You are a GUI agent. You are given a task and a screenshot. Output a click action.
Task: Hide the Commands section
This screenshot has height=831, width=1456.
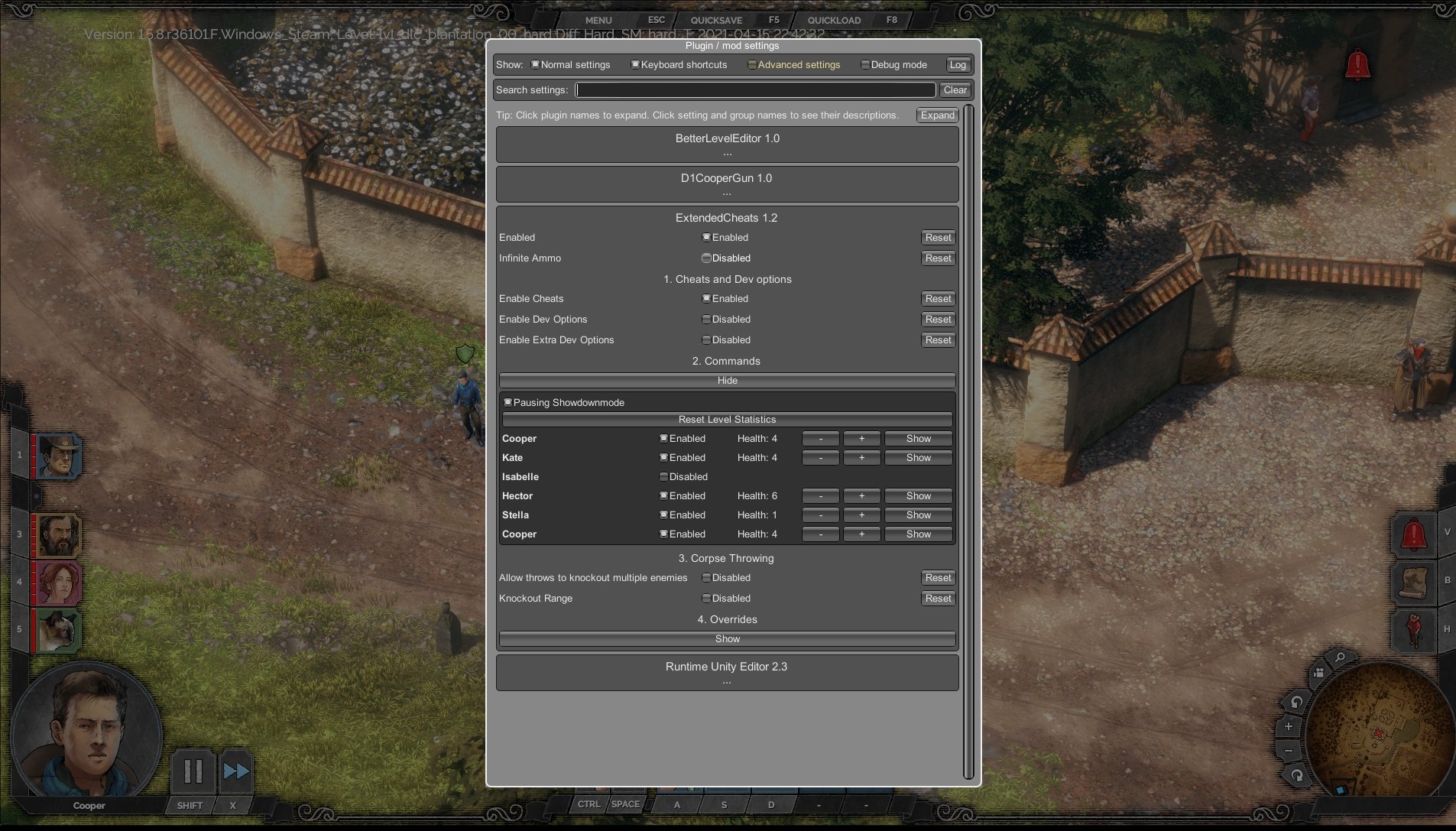tap(728, 381)
